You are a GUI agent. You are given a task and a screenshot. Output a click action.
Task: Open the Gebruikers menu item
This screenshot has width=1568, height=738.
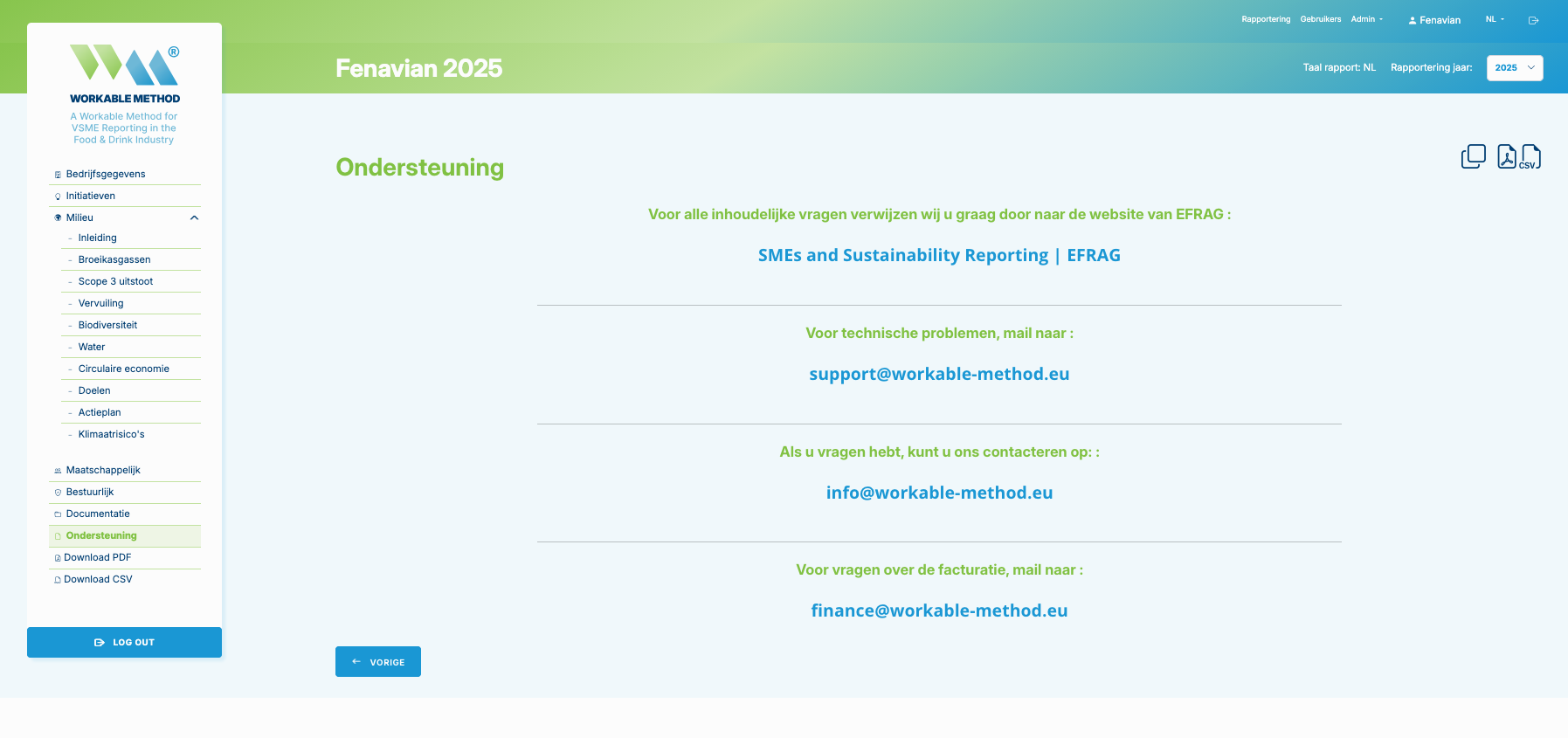point(1321,19)
